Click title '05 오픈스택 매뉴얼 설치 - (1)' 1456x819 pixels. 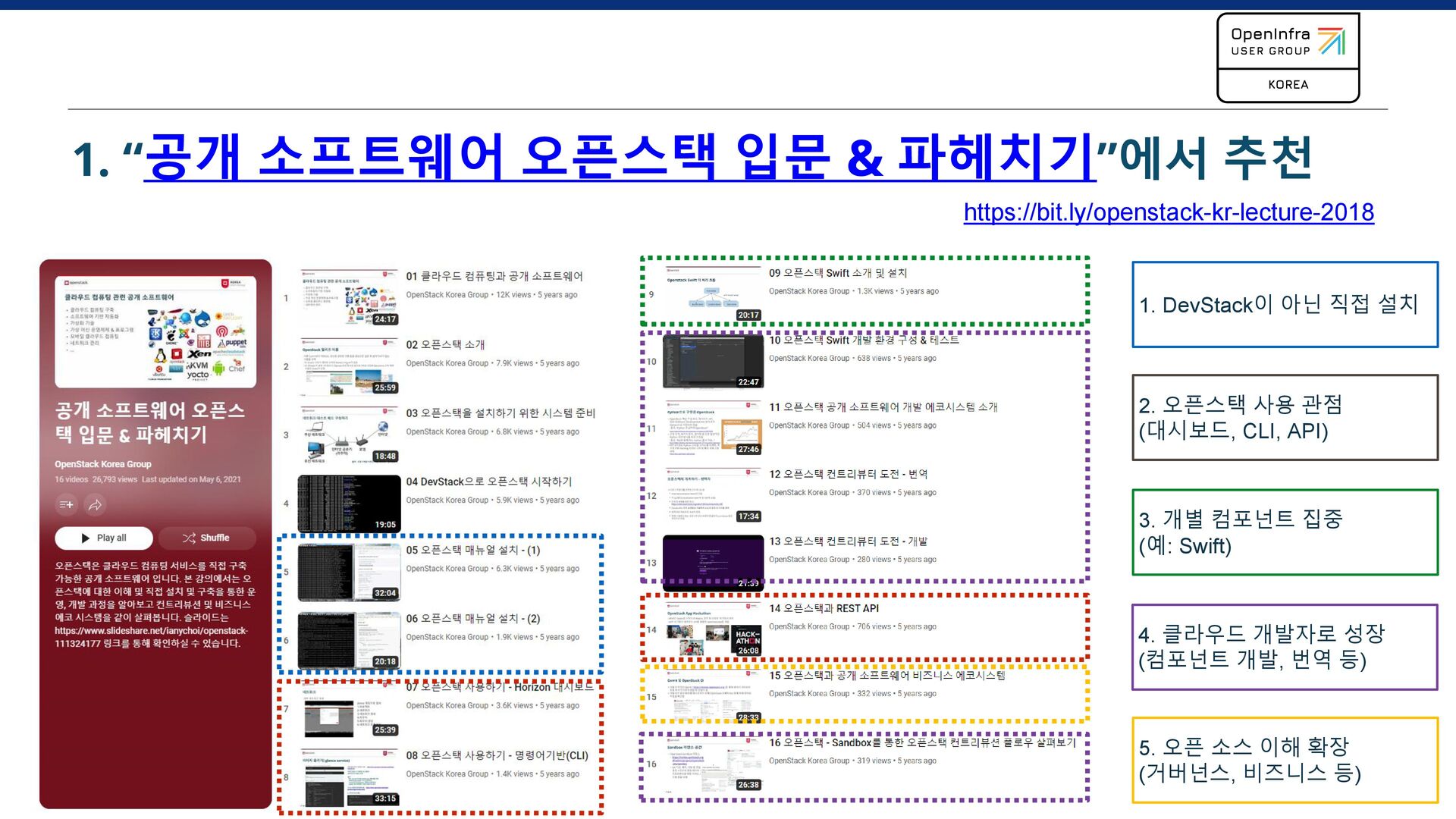473,550
